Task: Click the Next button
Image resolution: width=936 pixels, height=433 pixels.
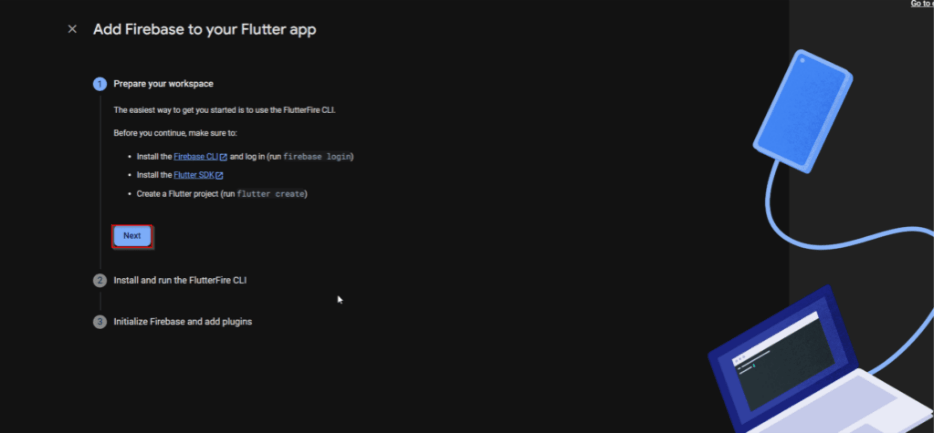Action: (x=132, y=236)
